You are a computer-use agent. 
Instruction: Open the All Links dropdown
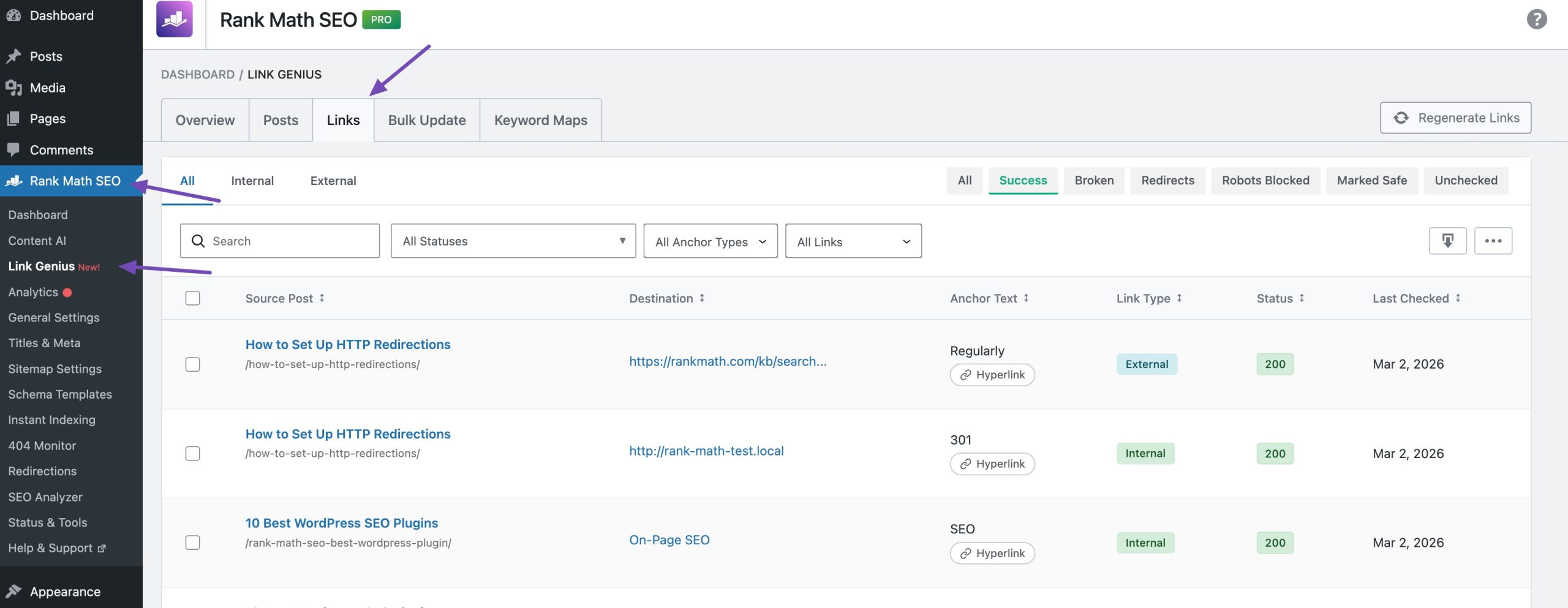point(853,241)
